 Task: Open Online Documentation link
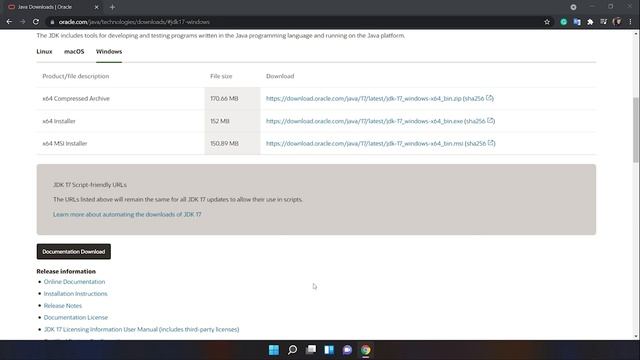click(74, 282)
